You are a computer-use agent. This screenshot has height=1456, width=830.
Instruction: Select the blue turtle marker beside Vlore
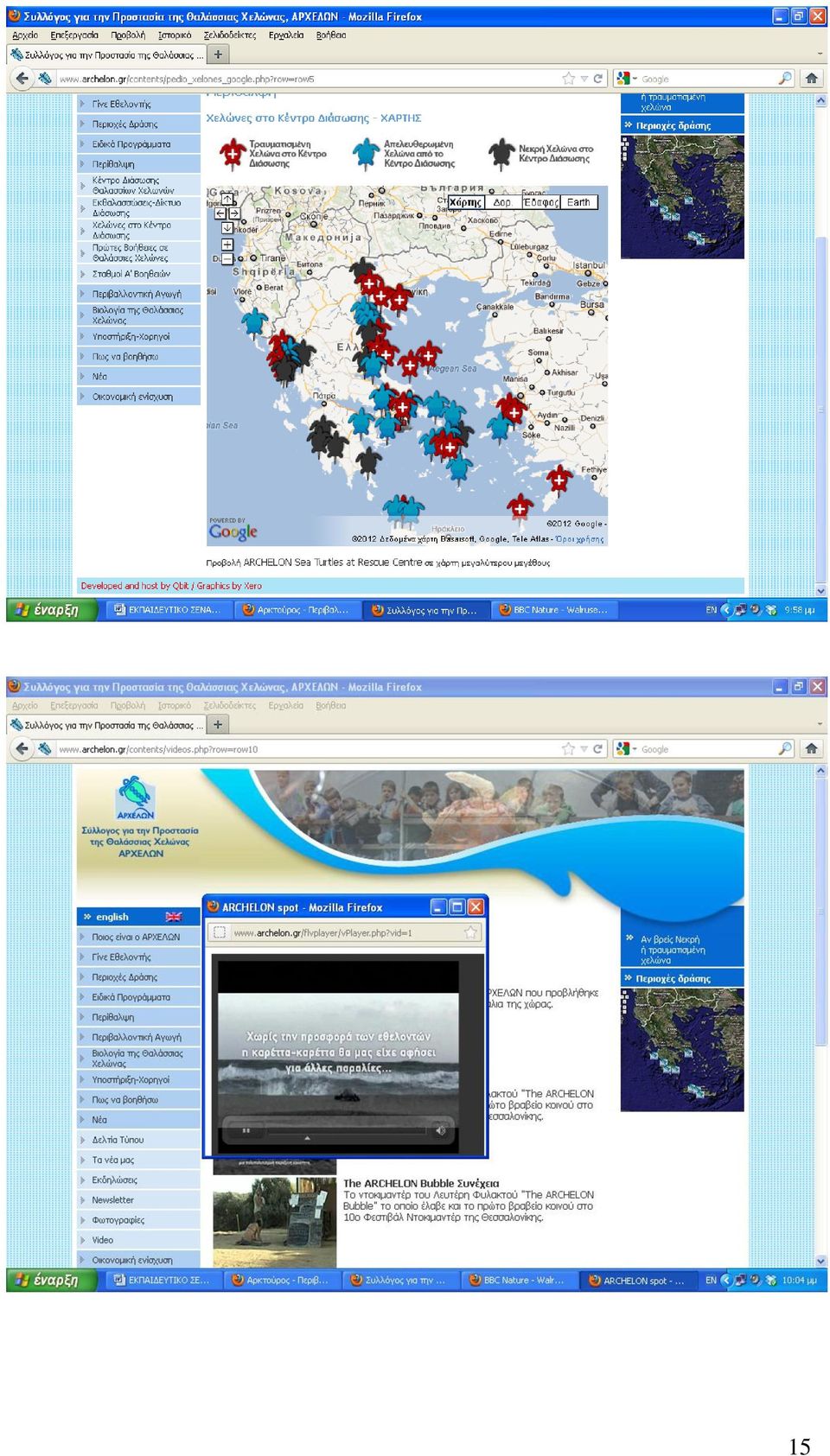point(254,323)
